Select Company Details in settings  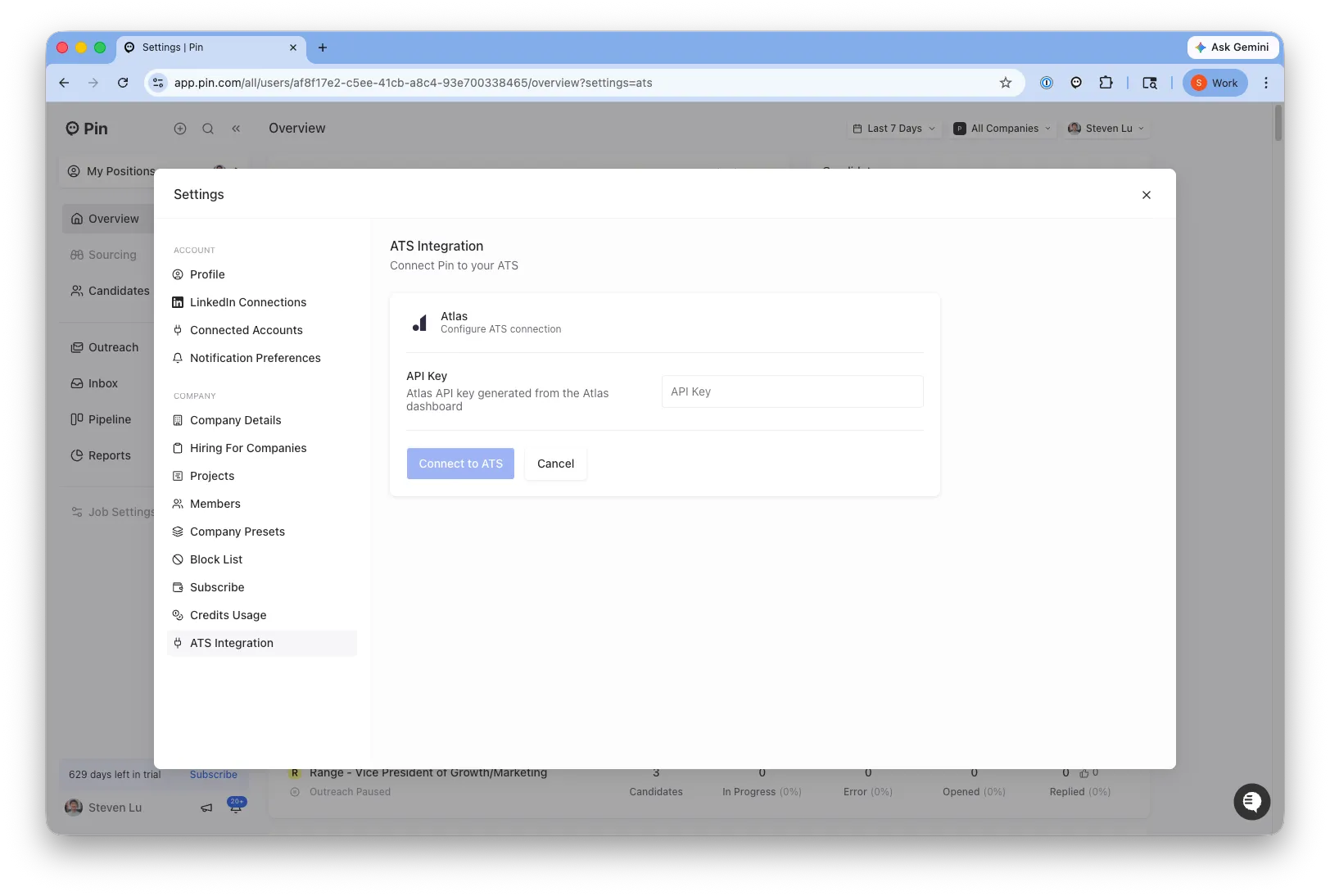(x=262, y=420)
